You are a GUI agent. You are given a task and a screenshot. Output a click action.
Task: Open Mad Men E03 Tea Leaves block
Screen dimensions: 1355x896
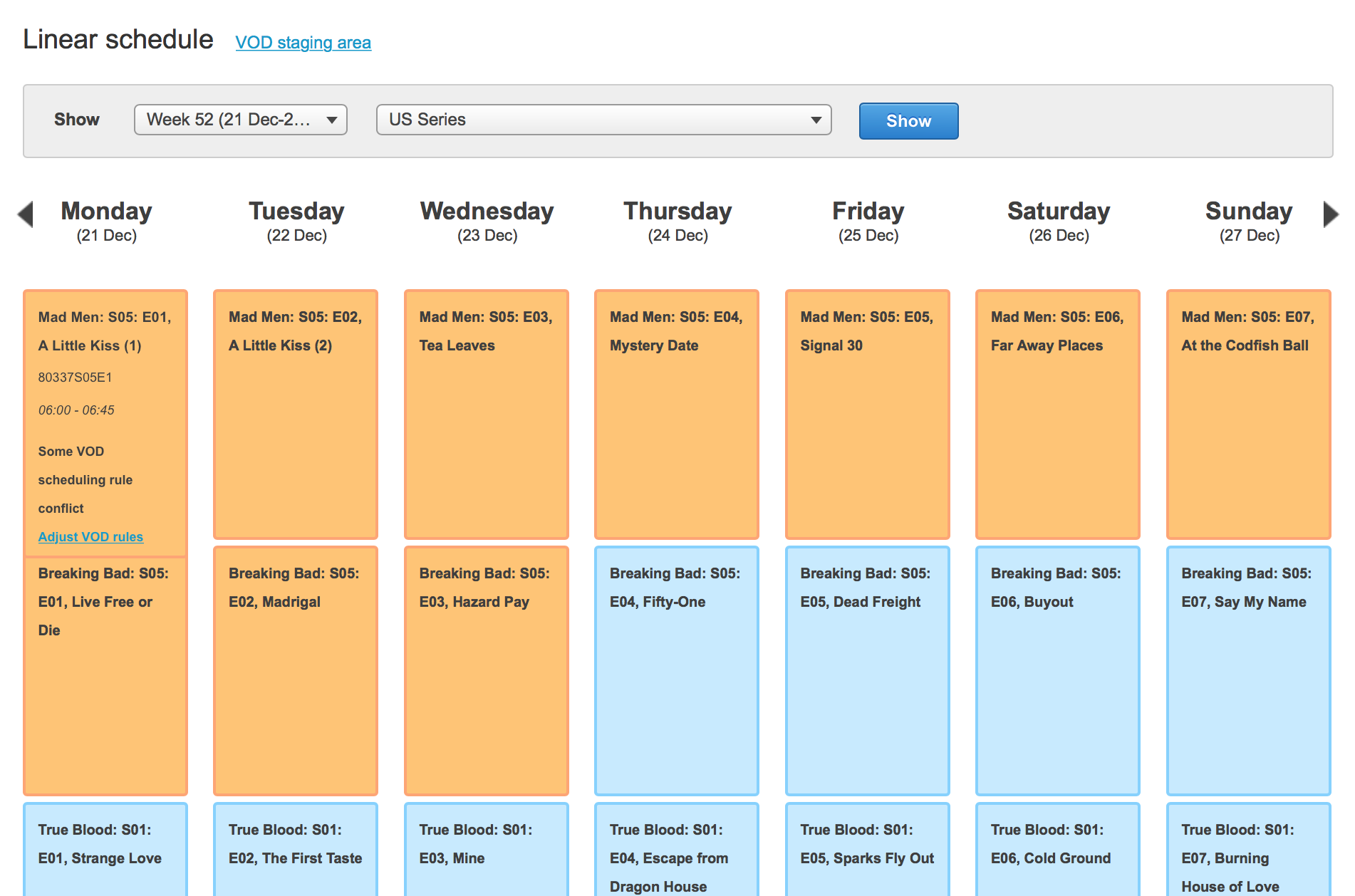pos(487,414)
